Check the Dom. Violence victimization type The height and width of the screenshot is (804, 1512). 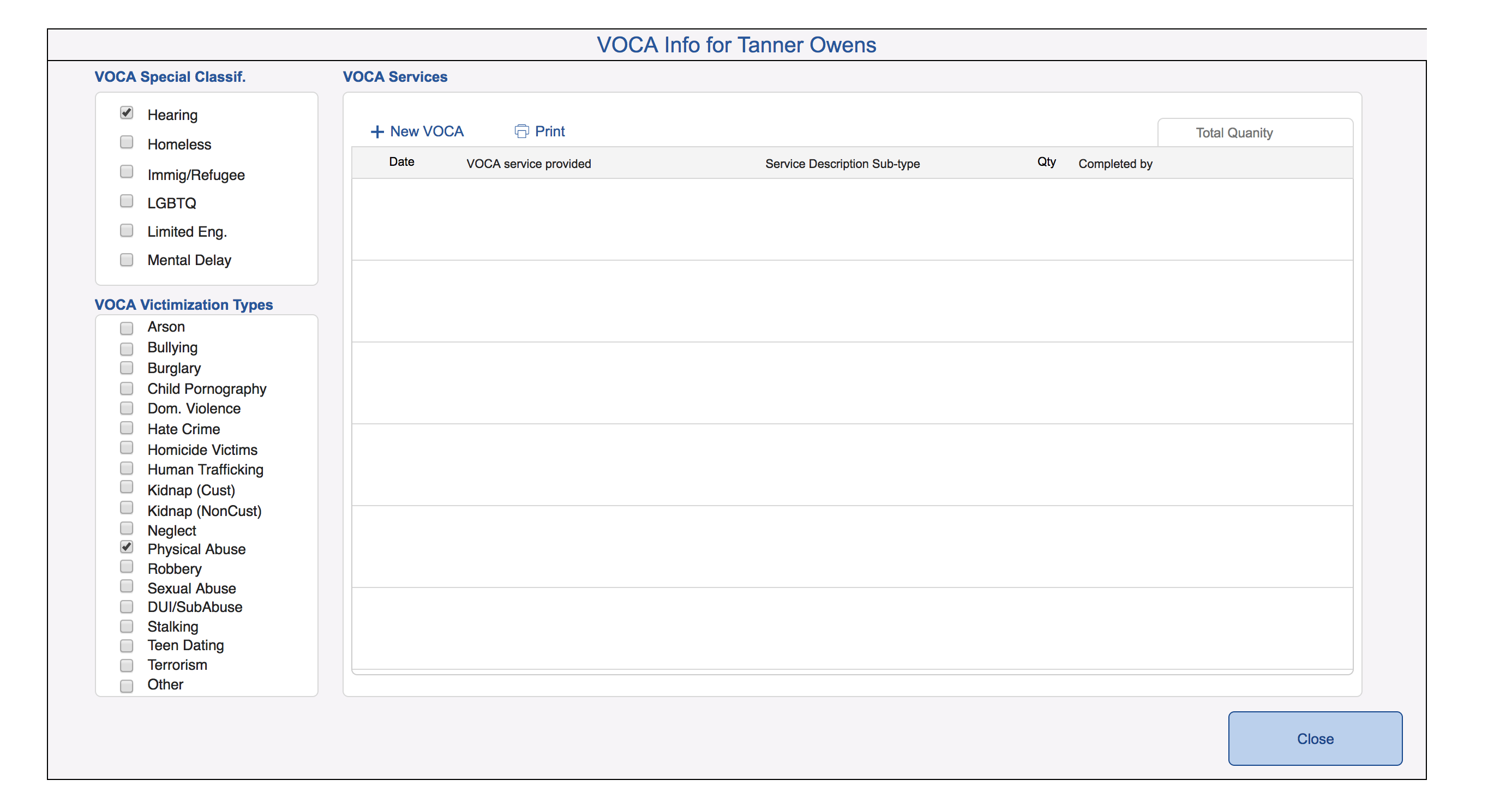(126, 408)
